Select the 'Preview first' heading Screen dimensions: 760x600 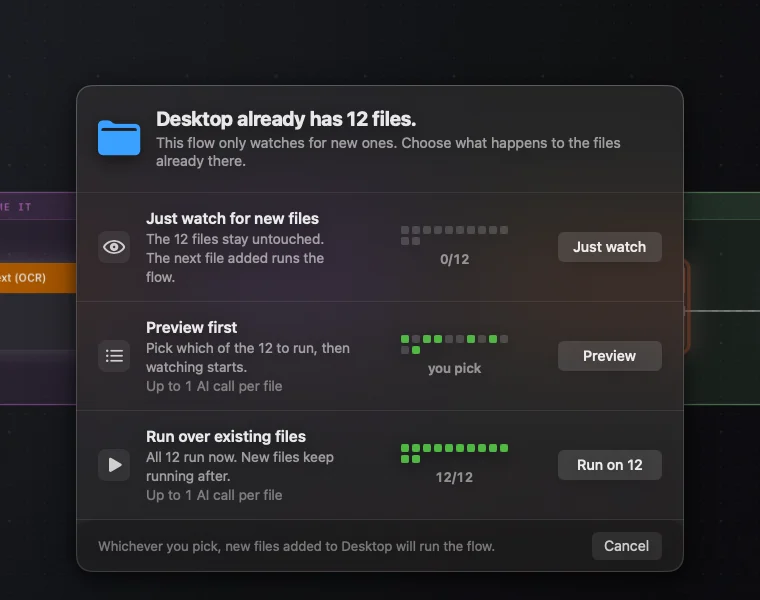pyautogui.click(x=191, y=328)
